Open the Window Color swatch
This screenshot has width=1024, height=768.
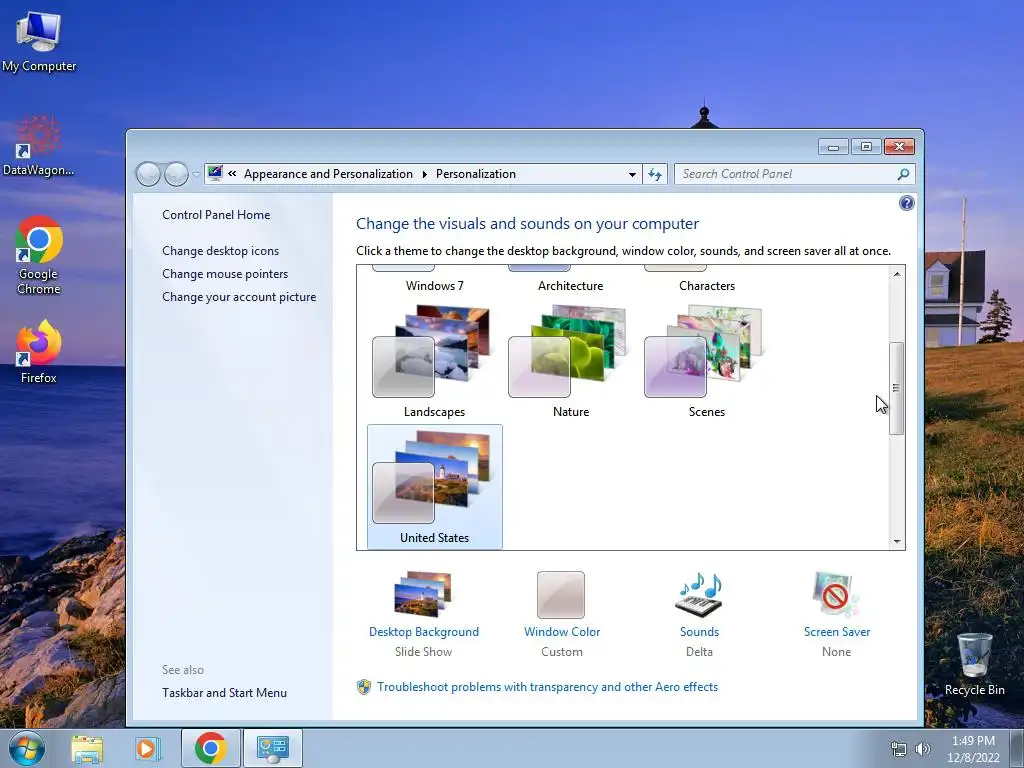561,595
